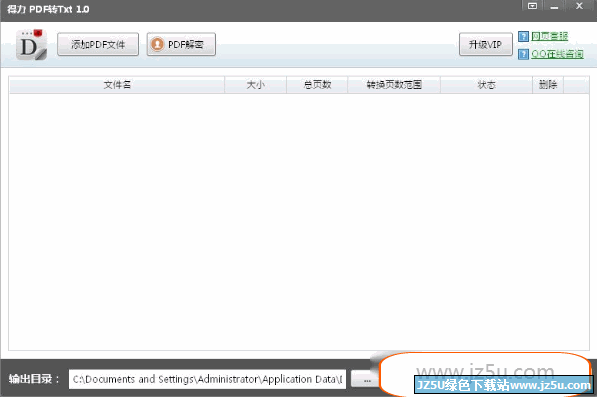
Task: Click the help icon beside 网页客服
Action: tap(524, 36)
